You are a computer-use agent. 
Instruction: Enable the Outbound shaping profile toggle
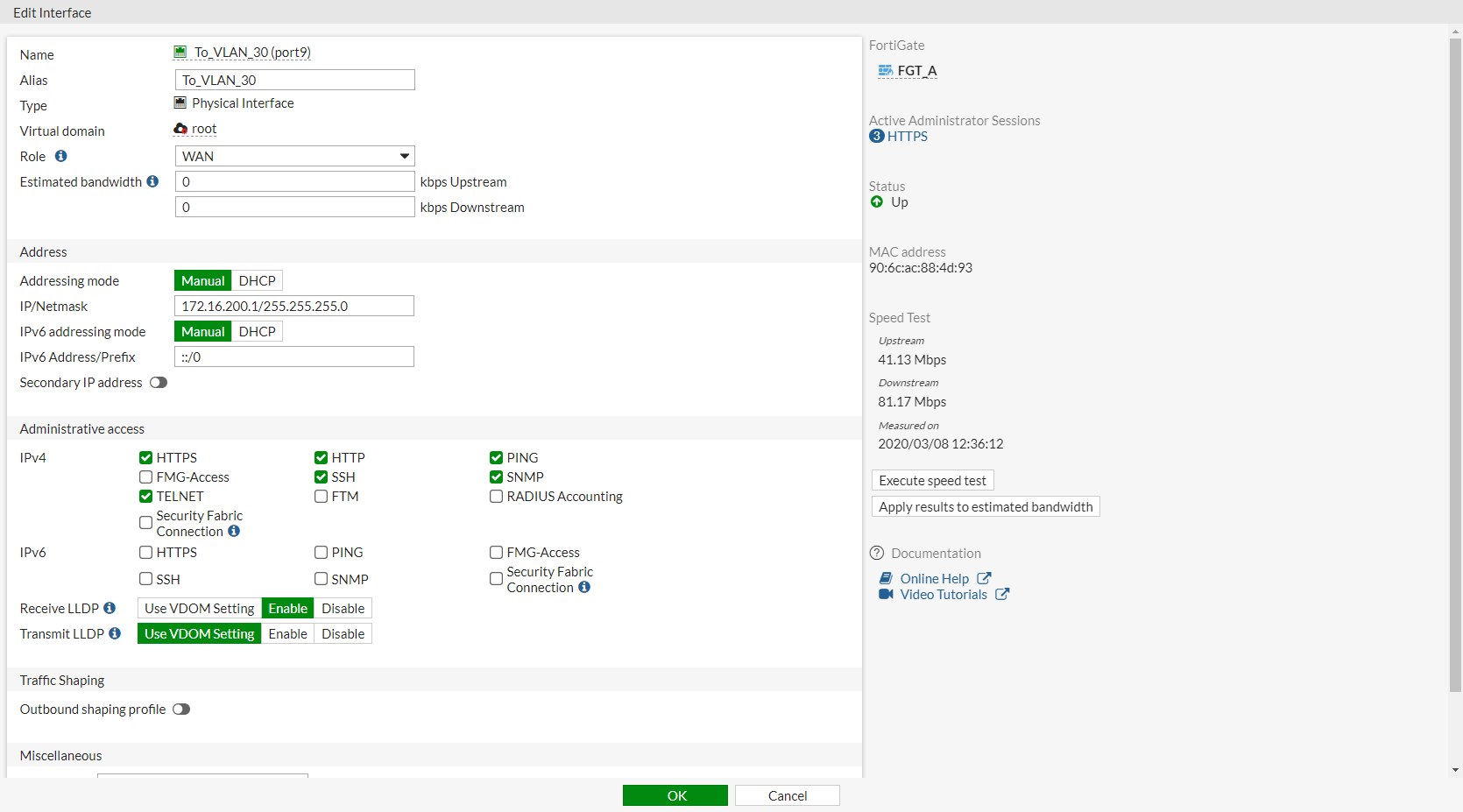coord(181,710)
